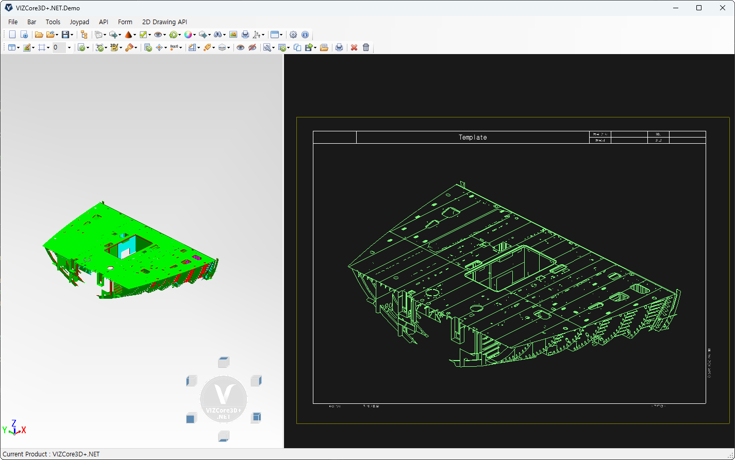Click the blue frame grid icon
The image size is (735, 460).
[42, 47]
